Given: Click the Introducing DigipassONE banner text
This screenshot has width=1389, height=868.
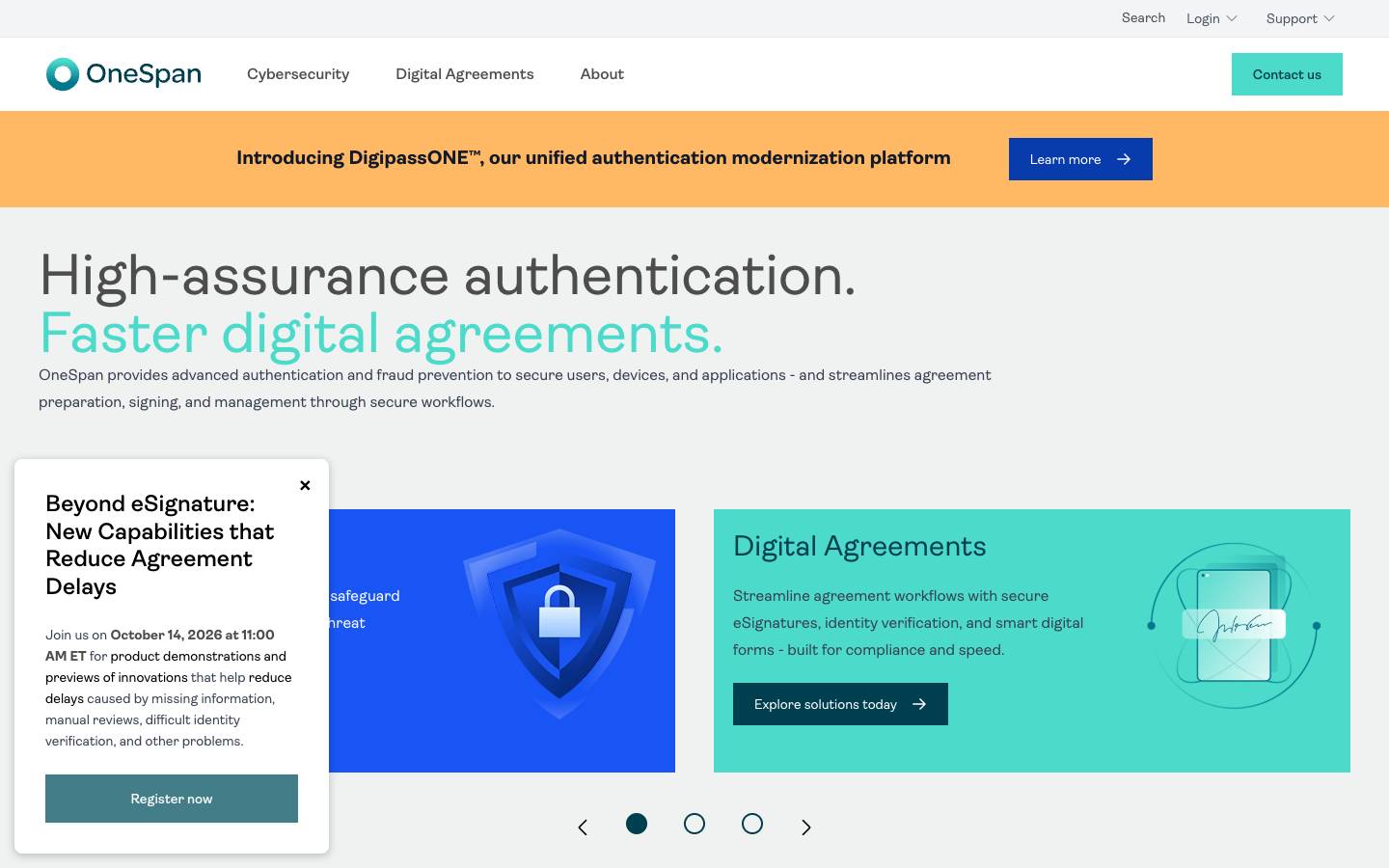Looking at the screenshot, I should (x=593, y=158).
